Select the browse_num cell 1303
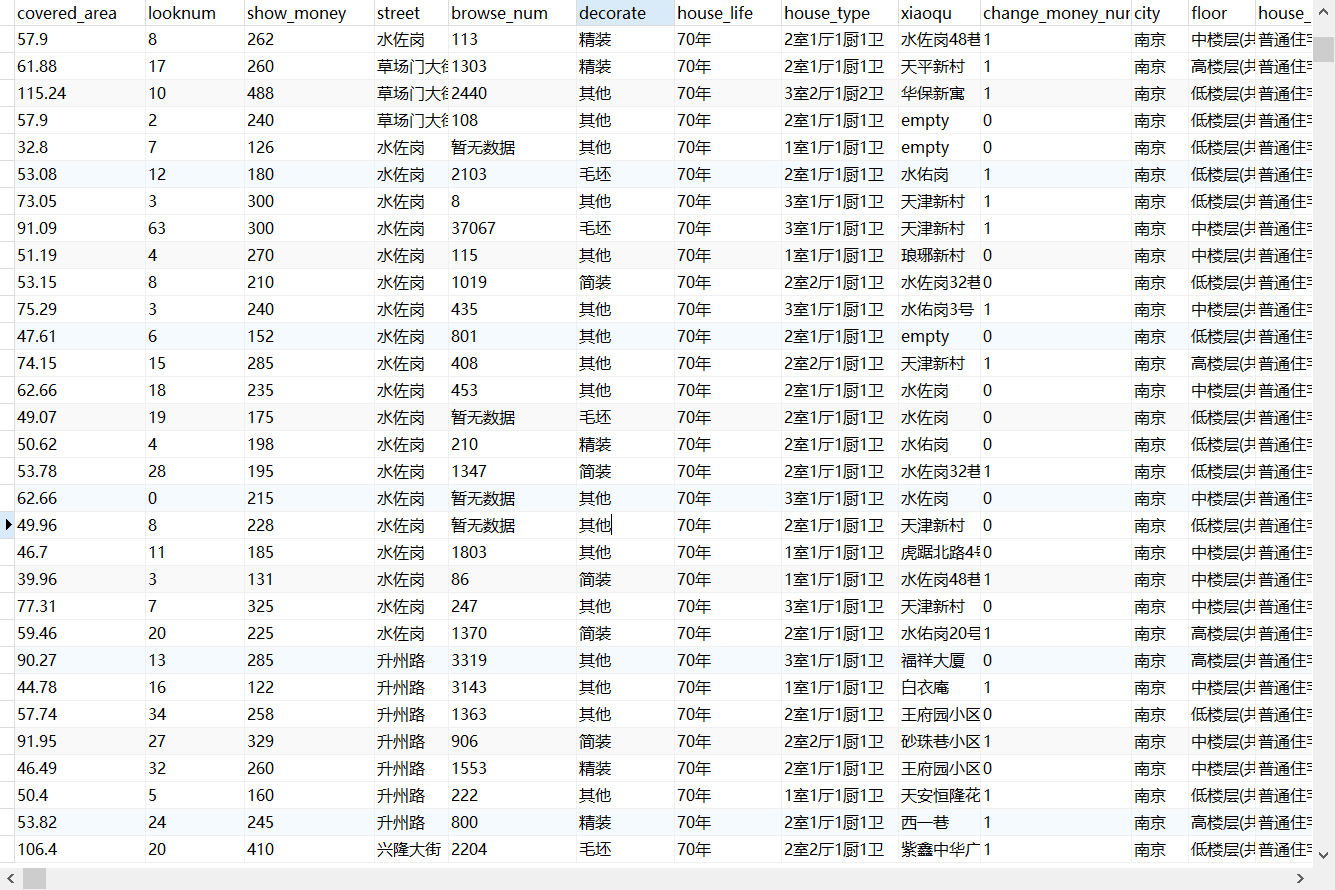Screen dimensions: 1335x890 pos(512,66)
